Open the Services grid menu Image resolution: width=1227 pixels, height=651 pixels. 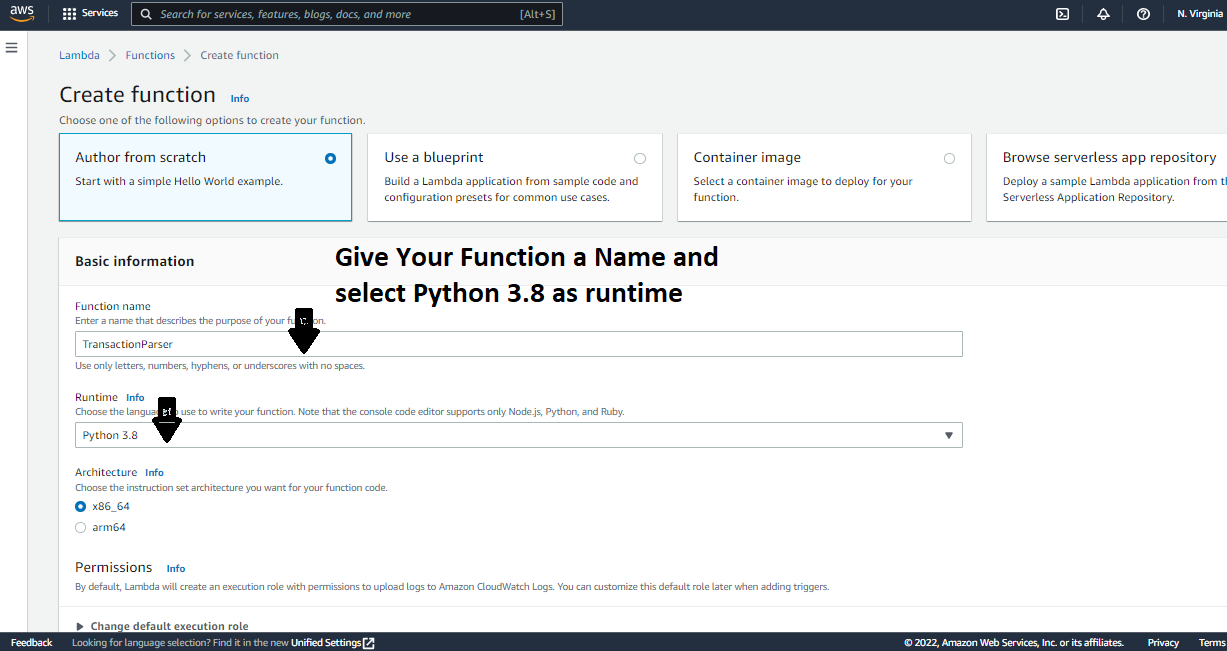point(69,14)
